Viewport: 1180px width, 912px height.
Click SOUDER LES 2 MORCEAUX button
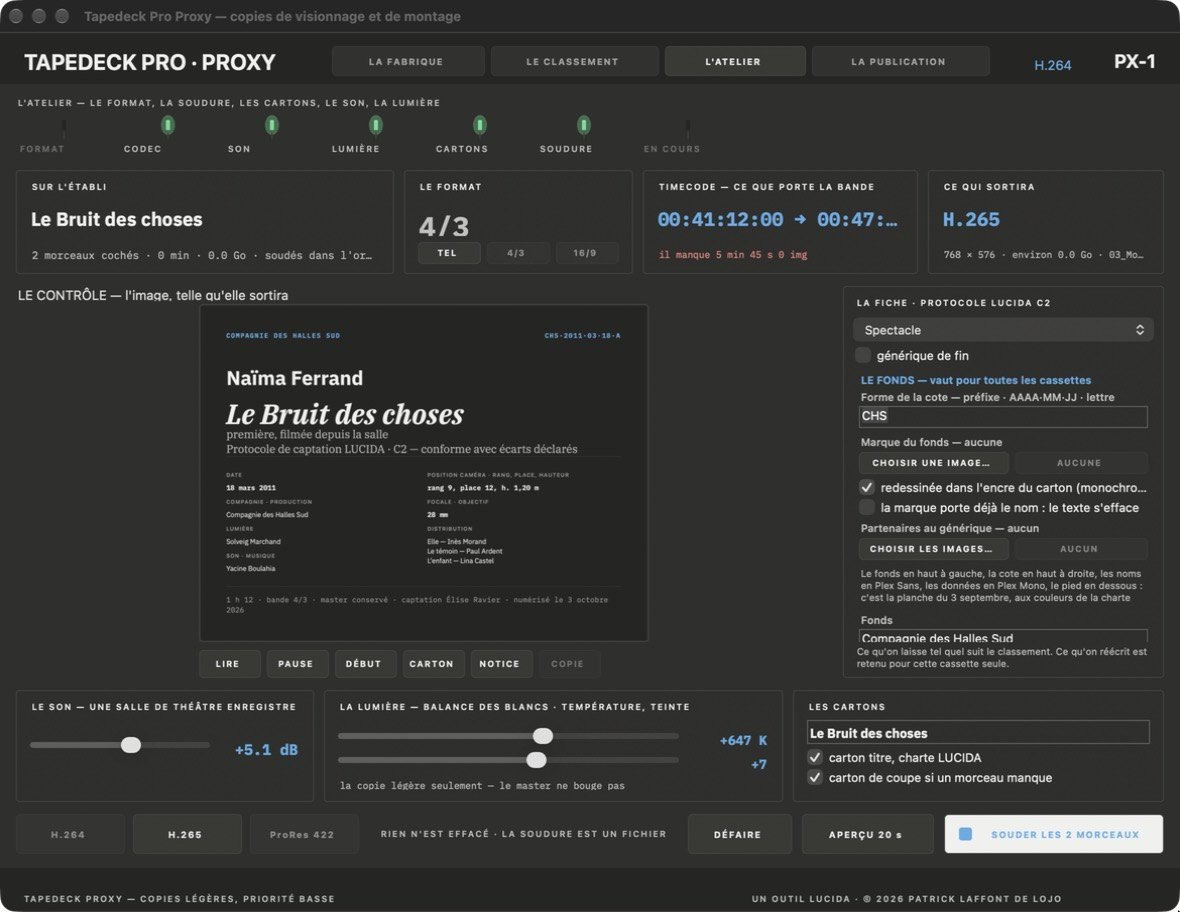1054,834
